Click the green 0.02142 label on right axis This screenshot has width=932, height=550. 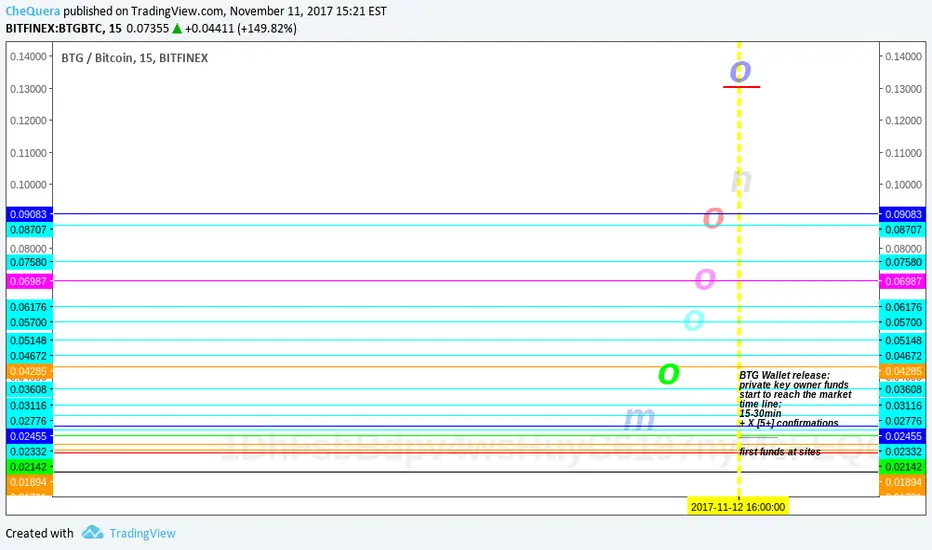903,467
